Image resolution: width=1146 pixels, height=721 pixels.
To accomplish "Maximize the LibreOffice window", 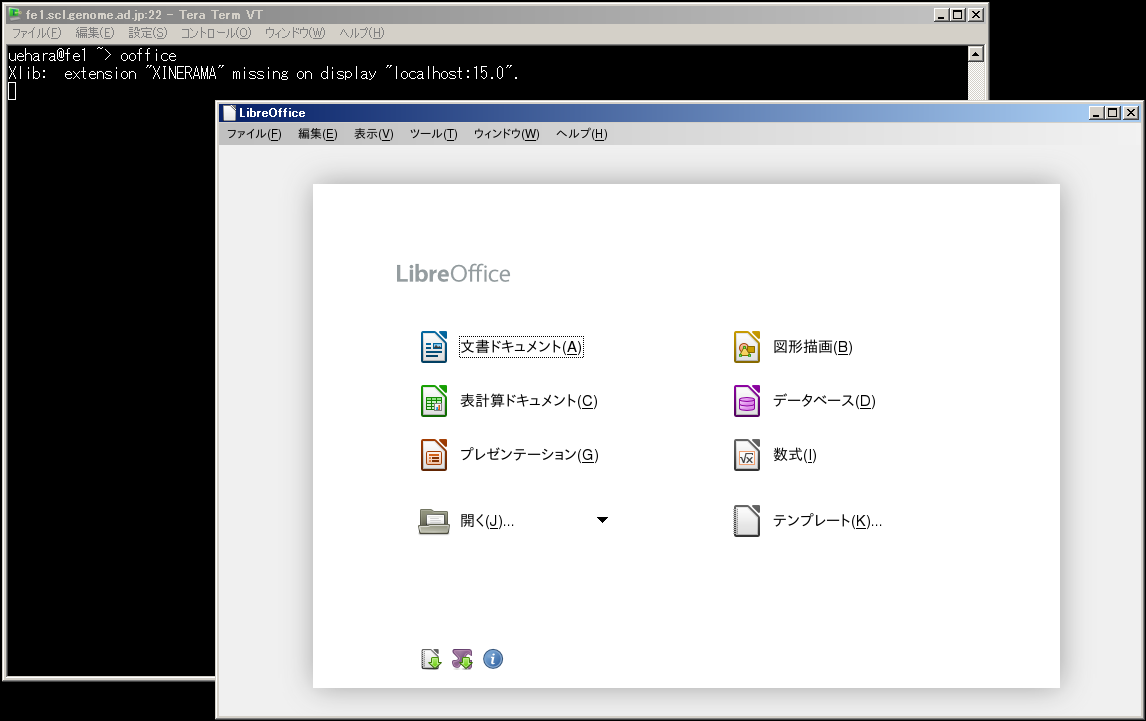I will pyautogui.click(x=1112, y=113).
